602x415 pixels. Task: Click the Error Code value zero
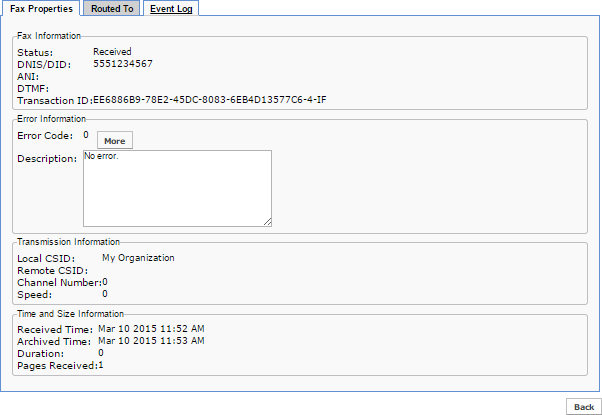pyautogui.click(x=86, y=135)
